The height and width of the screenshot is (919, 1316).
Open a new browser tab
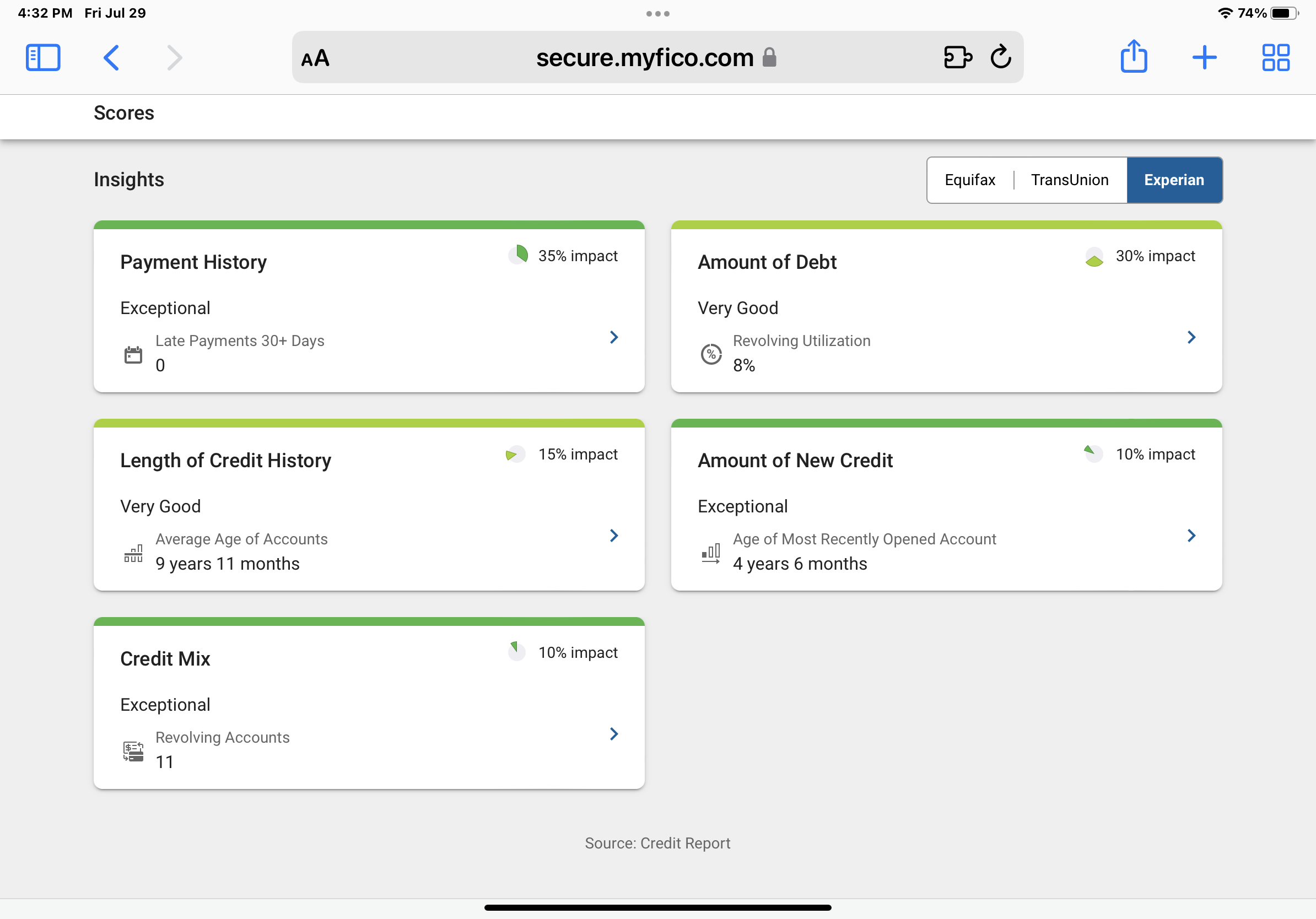pyautogui.click(x=1204, y=57)
